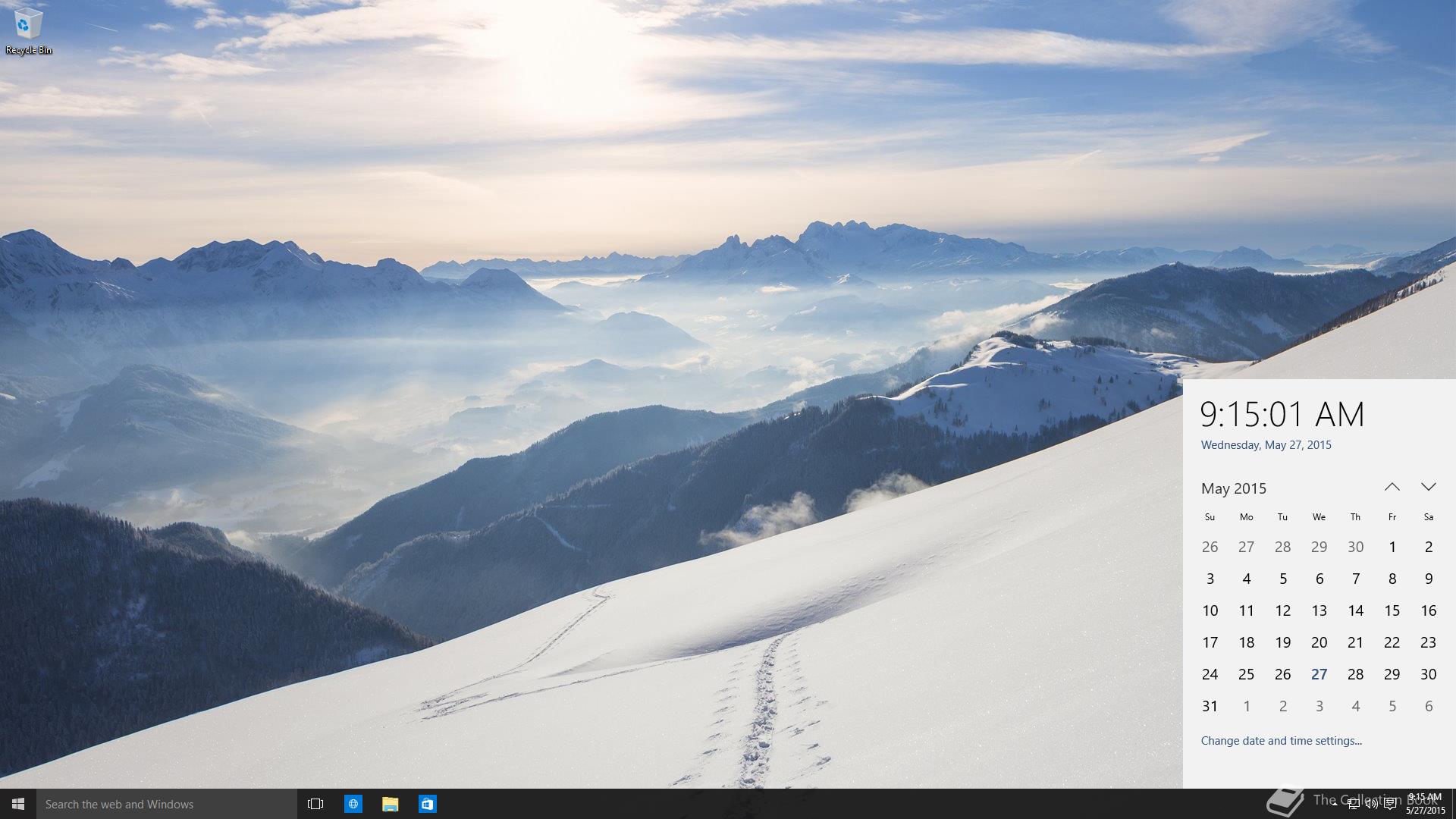Select today's date 27 in calendar
1456x819 pixels.
(1319, 674)
